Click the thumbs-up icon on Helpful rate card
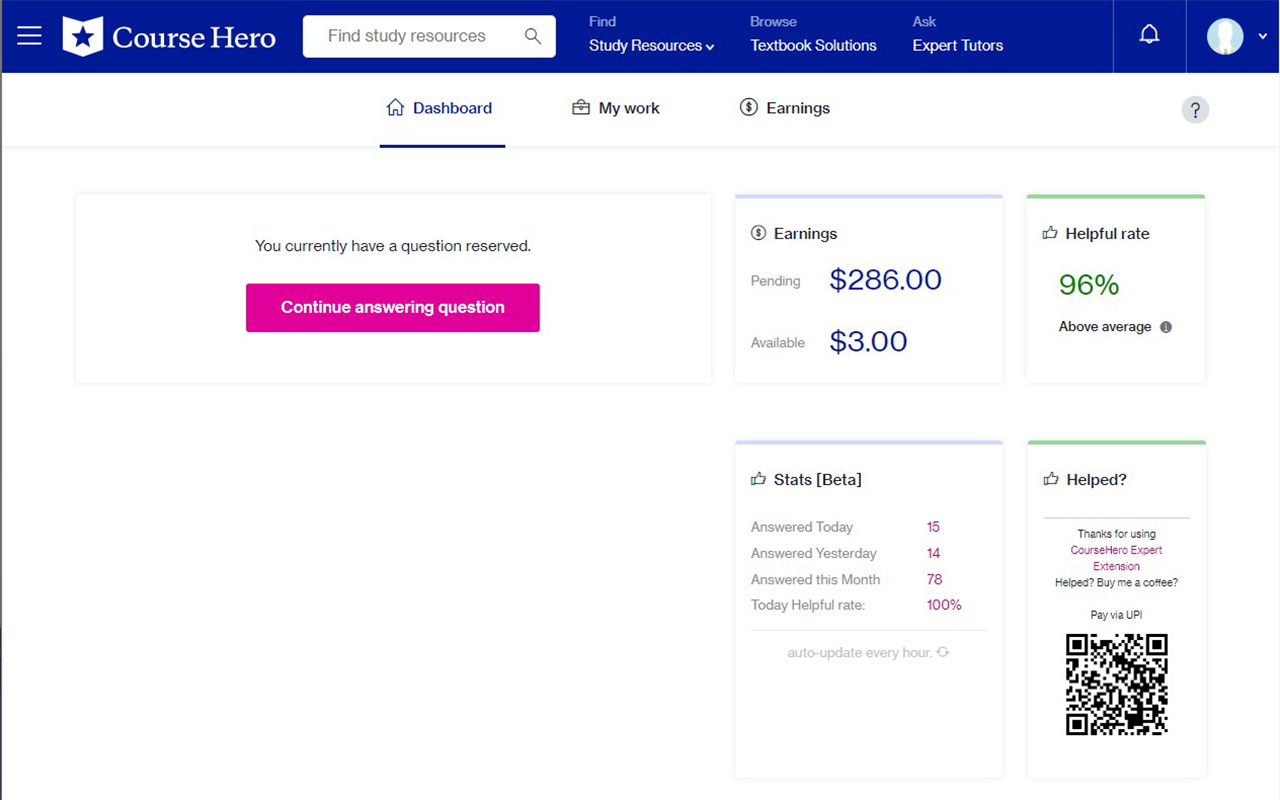This screenshot has width=1280, height=800. [1049, 233]
